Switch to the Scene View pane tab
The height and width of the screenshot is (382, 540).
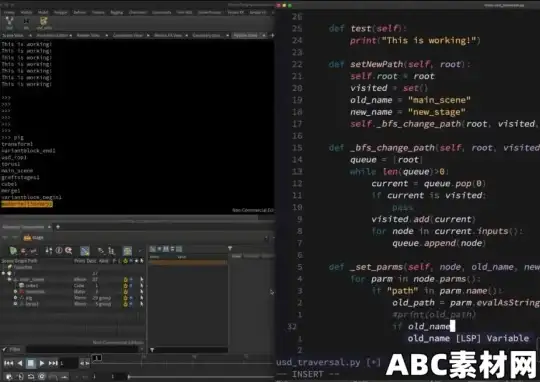click(x=13, y=35)
